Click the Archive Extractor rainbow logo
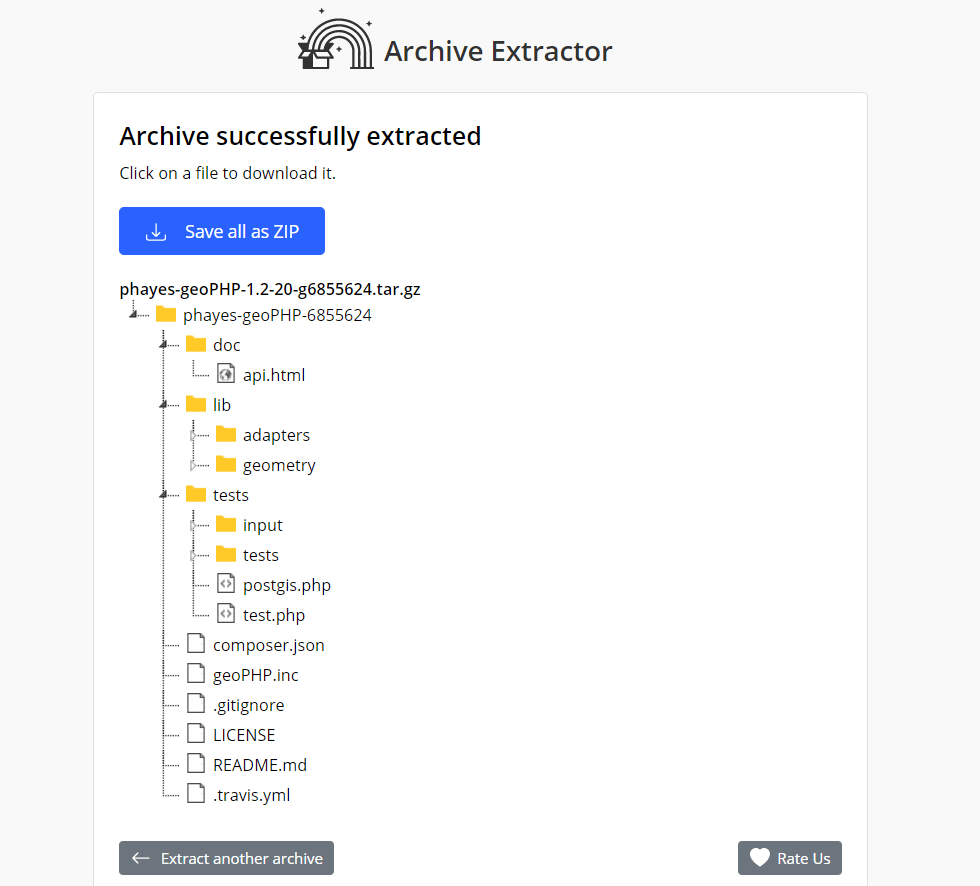 click(x=334, y=41)
